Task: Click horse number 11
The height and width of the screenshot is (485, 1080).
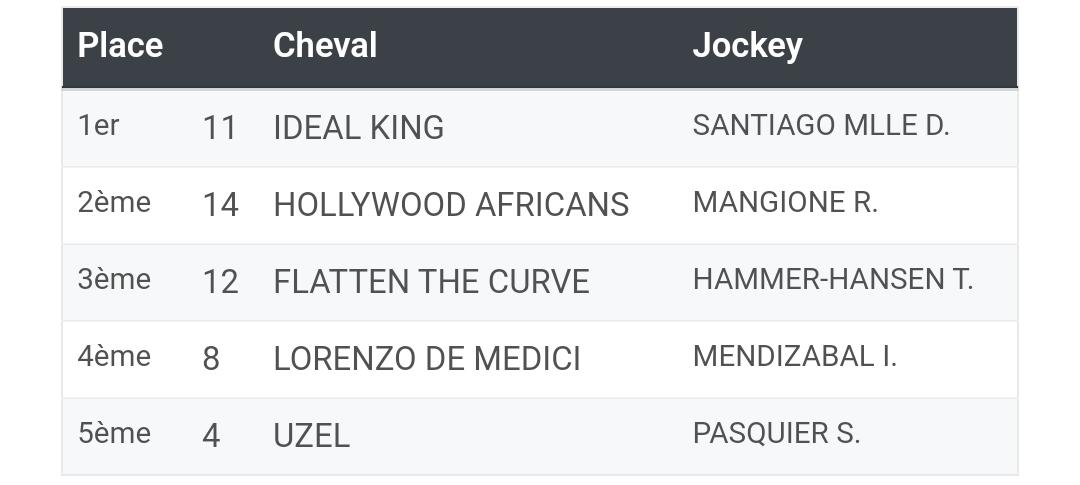Action: pos(220,128)
